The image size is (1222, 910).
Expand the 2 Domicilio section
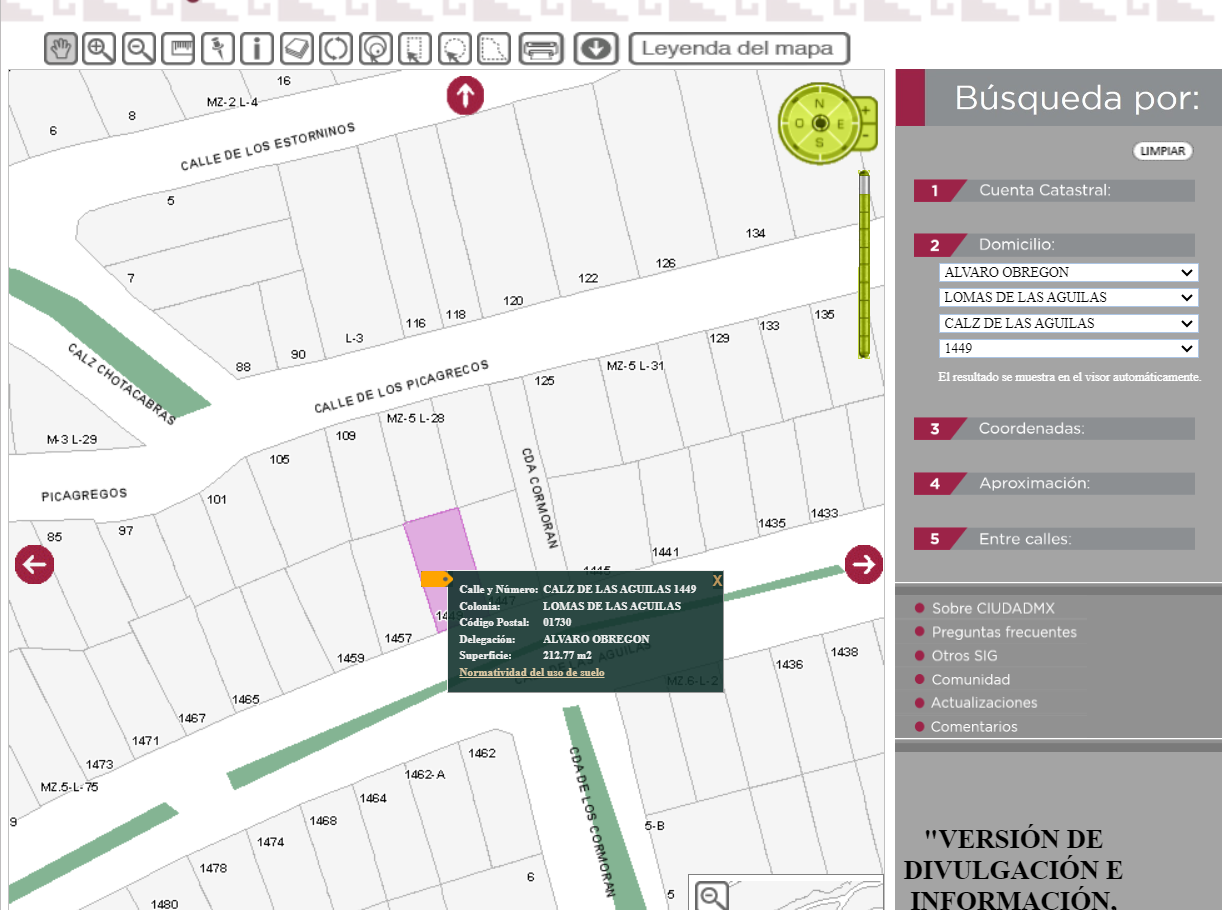[x=1054, y=245]
